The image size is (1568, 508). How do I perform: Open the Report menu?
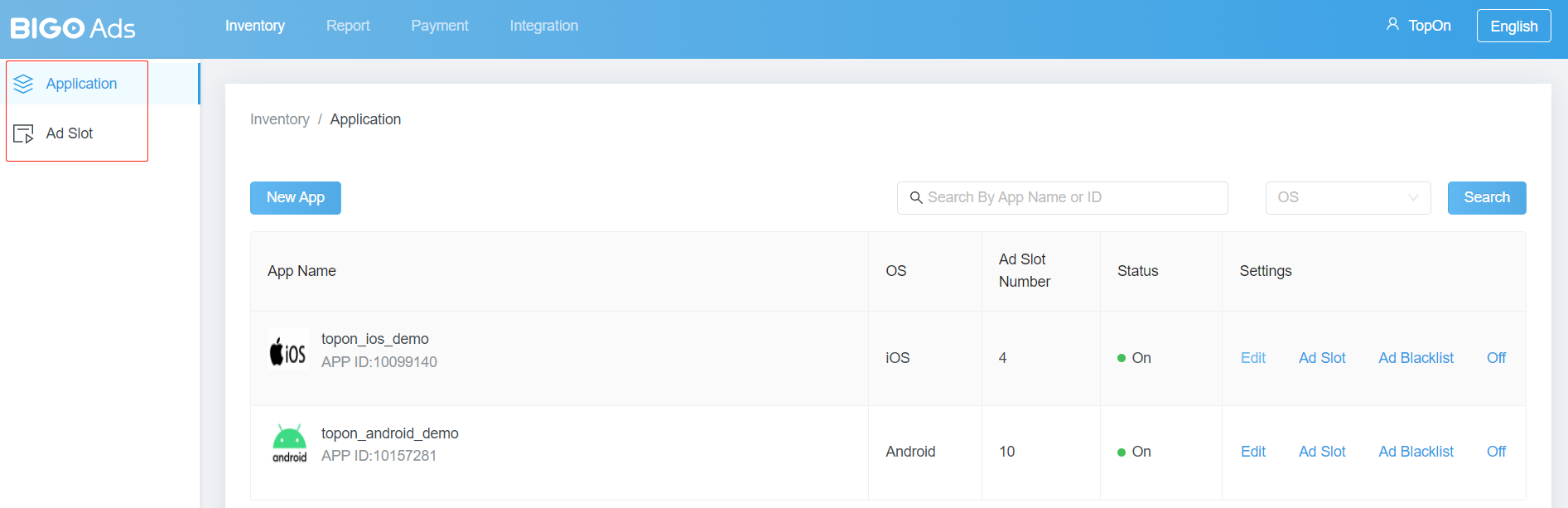coord(348,26)
